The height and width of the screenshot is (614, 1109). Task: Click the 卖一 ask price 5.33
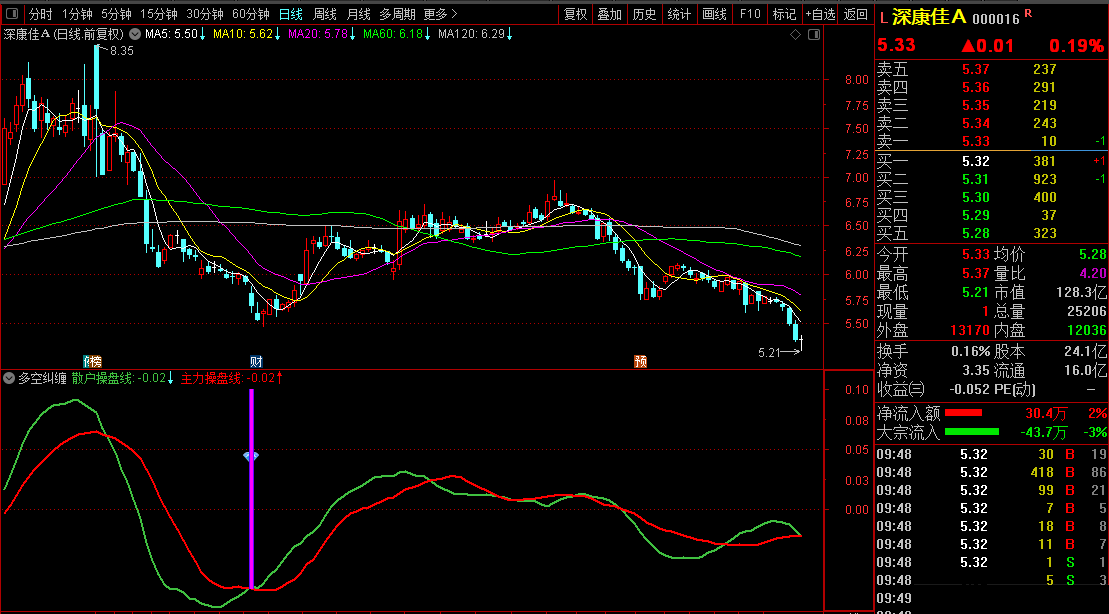[975, 141]
